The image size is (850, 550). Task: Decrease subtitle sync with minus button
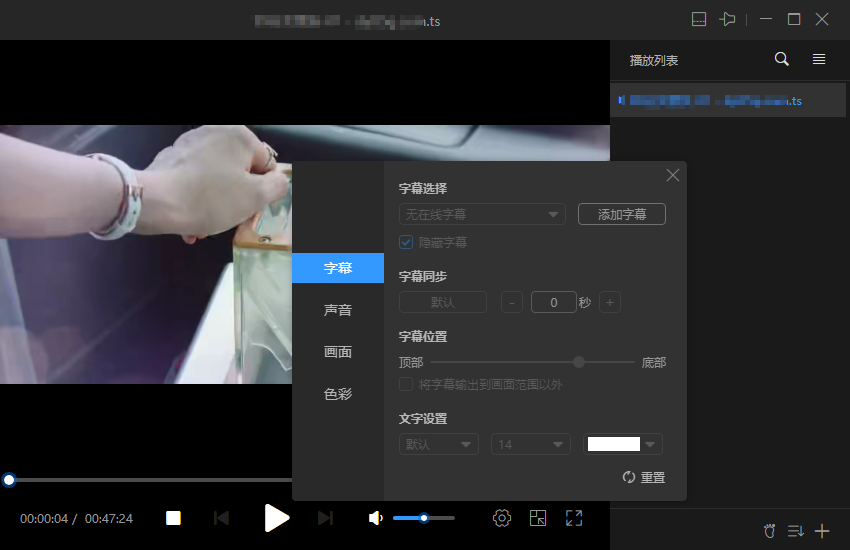[511, 302]
